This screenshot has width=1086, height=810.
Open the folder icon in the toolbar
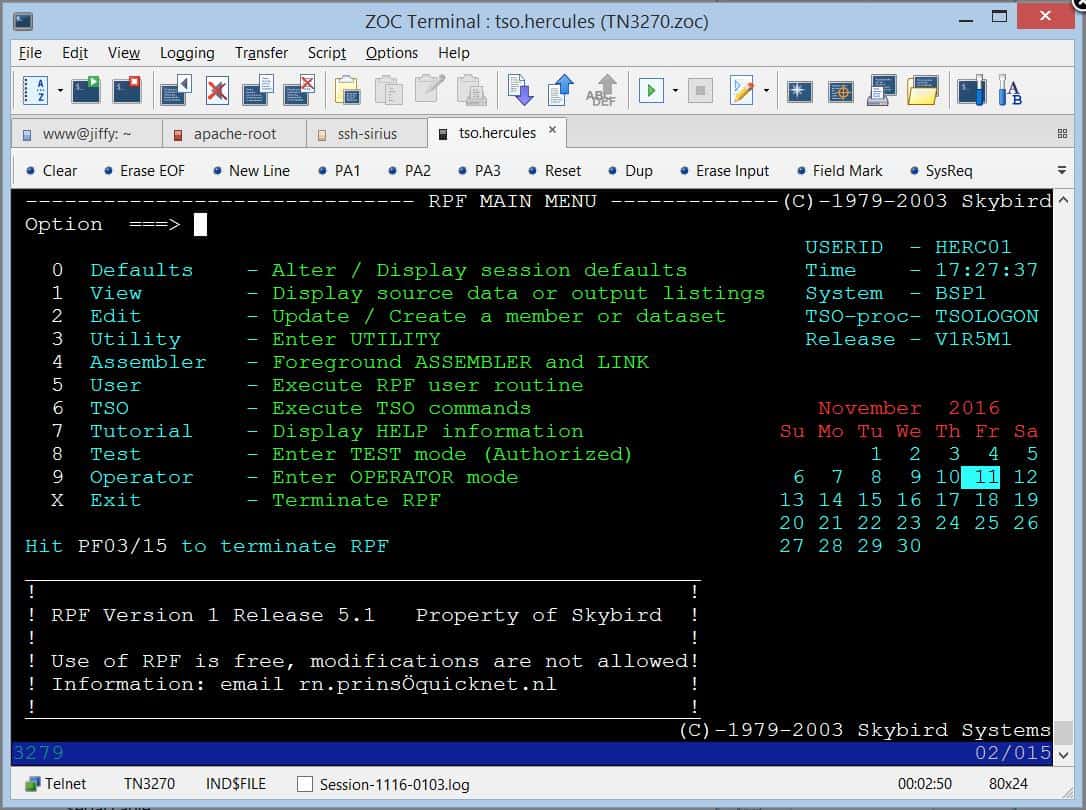pos(920,90)
